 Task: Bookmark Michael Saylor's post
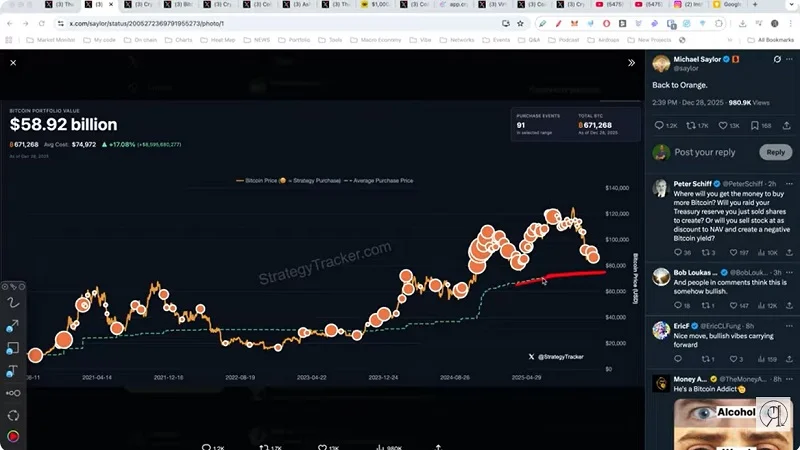pyautogui.click(x=756, y=126)
